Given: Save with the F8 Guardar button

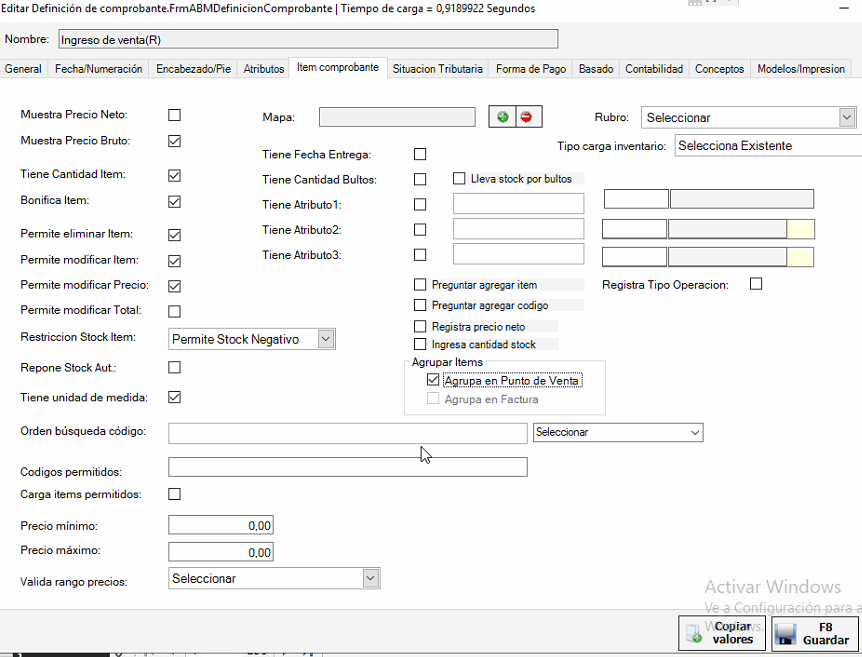Looking at the screenshot, I should click(814, 633).
